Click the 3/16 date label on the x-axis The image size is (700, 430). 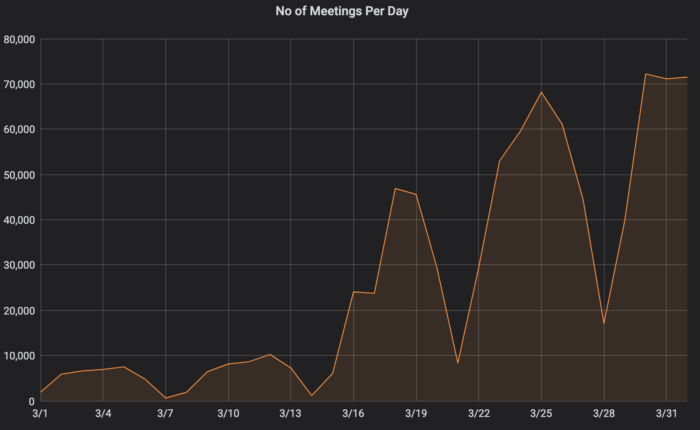click(x=353, y=413)
